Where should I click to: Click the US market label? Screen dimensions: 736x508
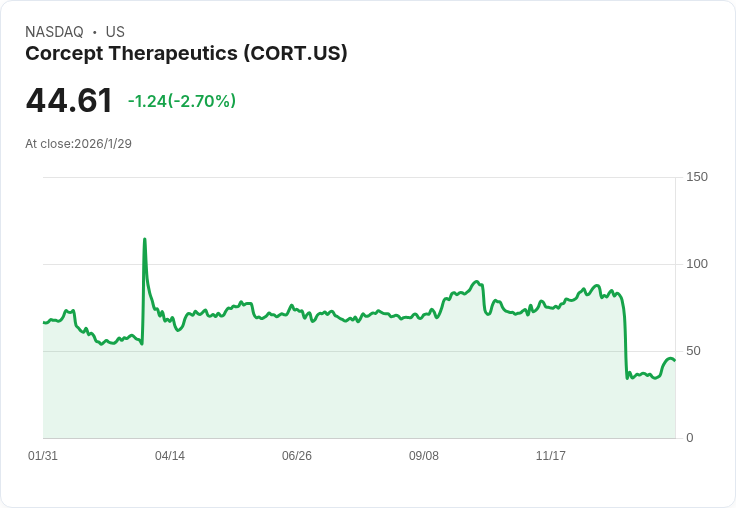[x=115, y=32]
